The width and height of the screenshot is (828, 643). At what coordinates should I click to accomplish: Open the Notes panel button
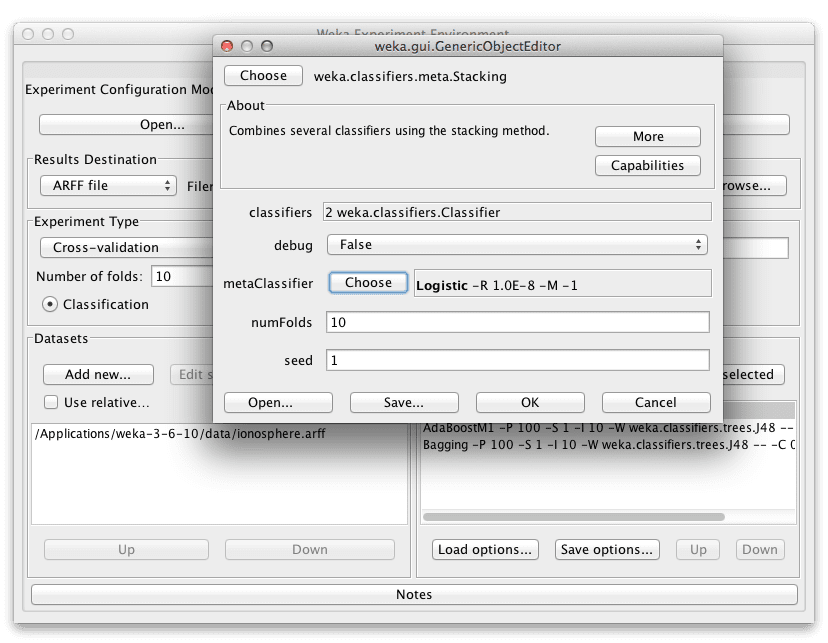(x=414, y=594)
